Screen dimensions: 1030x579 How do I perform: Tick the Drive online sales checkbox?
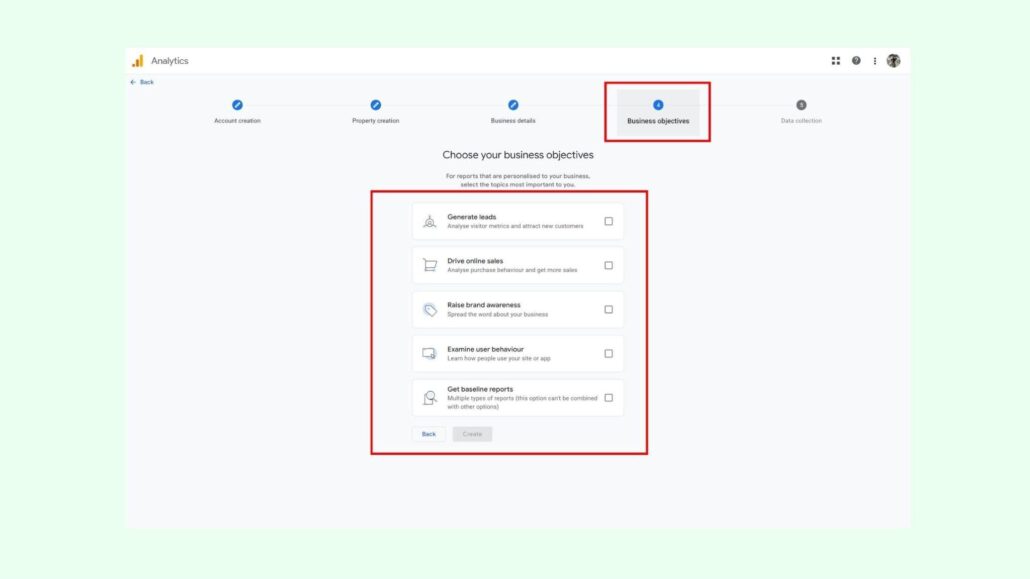point(608,266)
